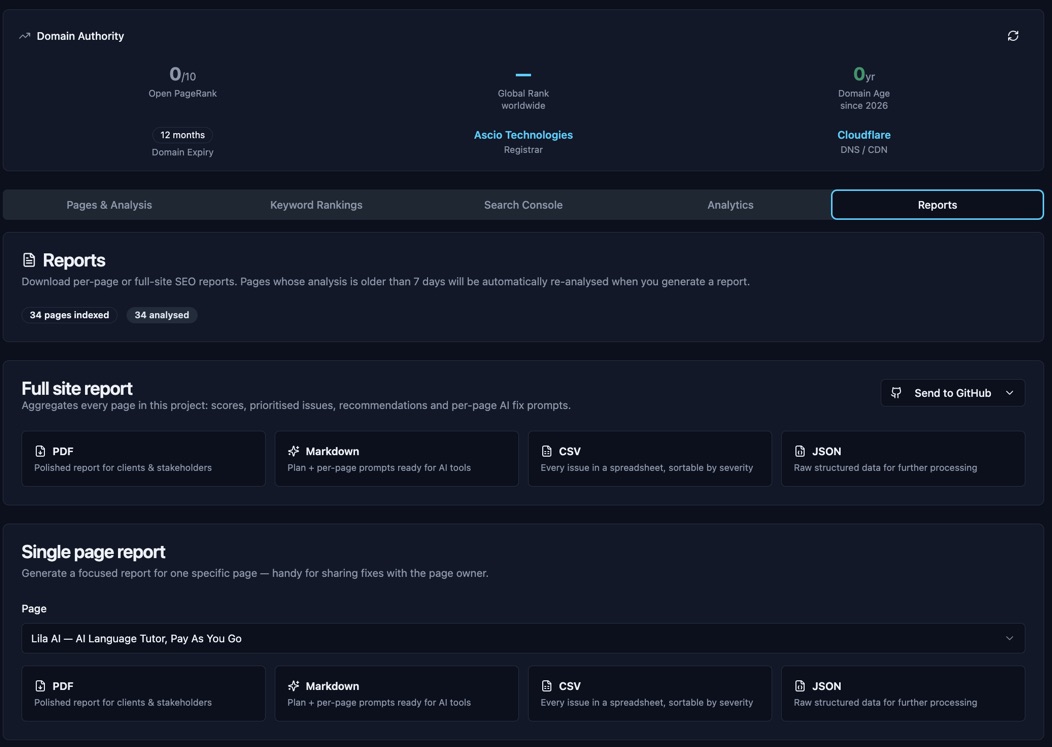Click the refresh Domain Authority icon
The height and width of the screenshot is (747, 1052).
(x=1012, y=36)
